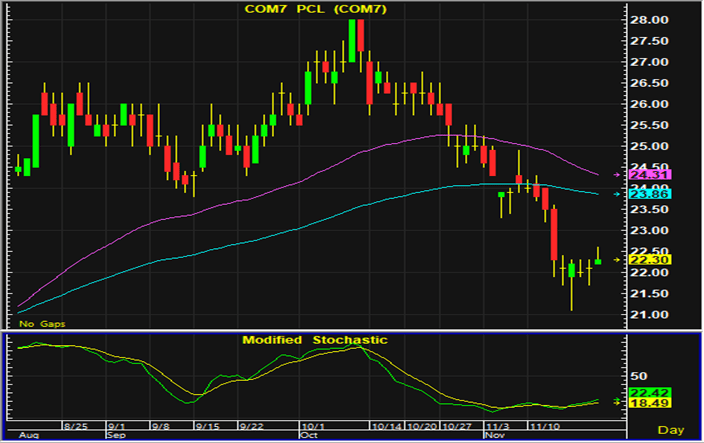Screen dimensions: 704x443
Task: Click the yellow 22.30 last price tag
Action: pyautogui.click(x=644, y=260)
